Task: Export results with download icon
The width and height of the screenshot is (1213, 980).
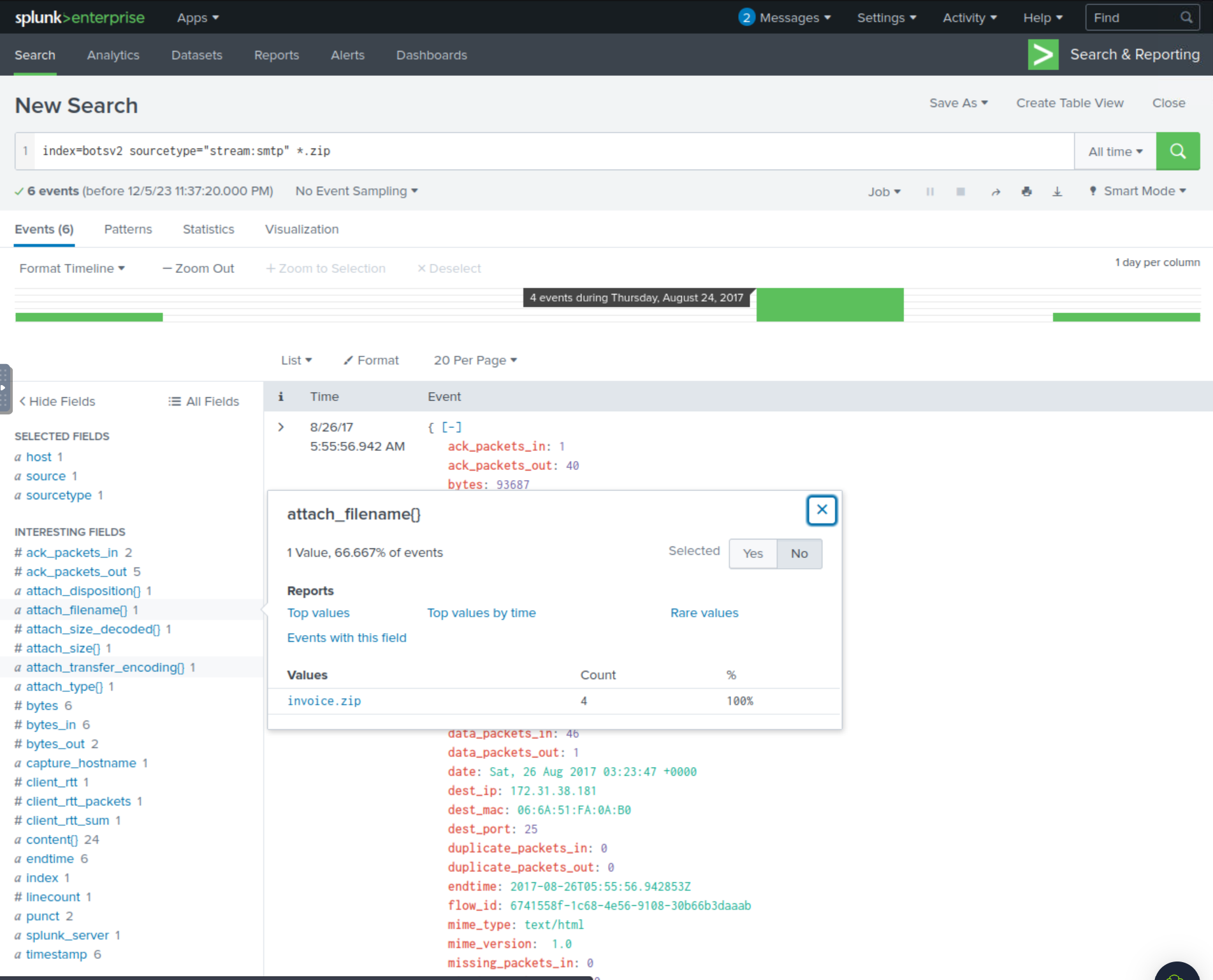Action: 1057,191
